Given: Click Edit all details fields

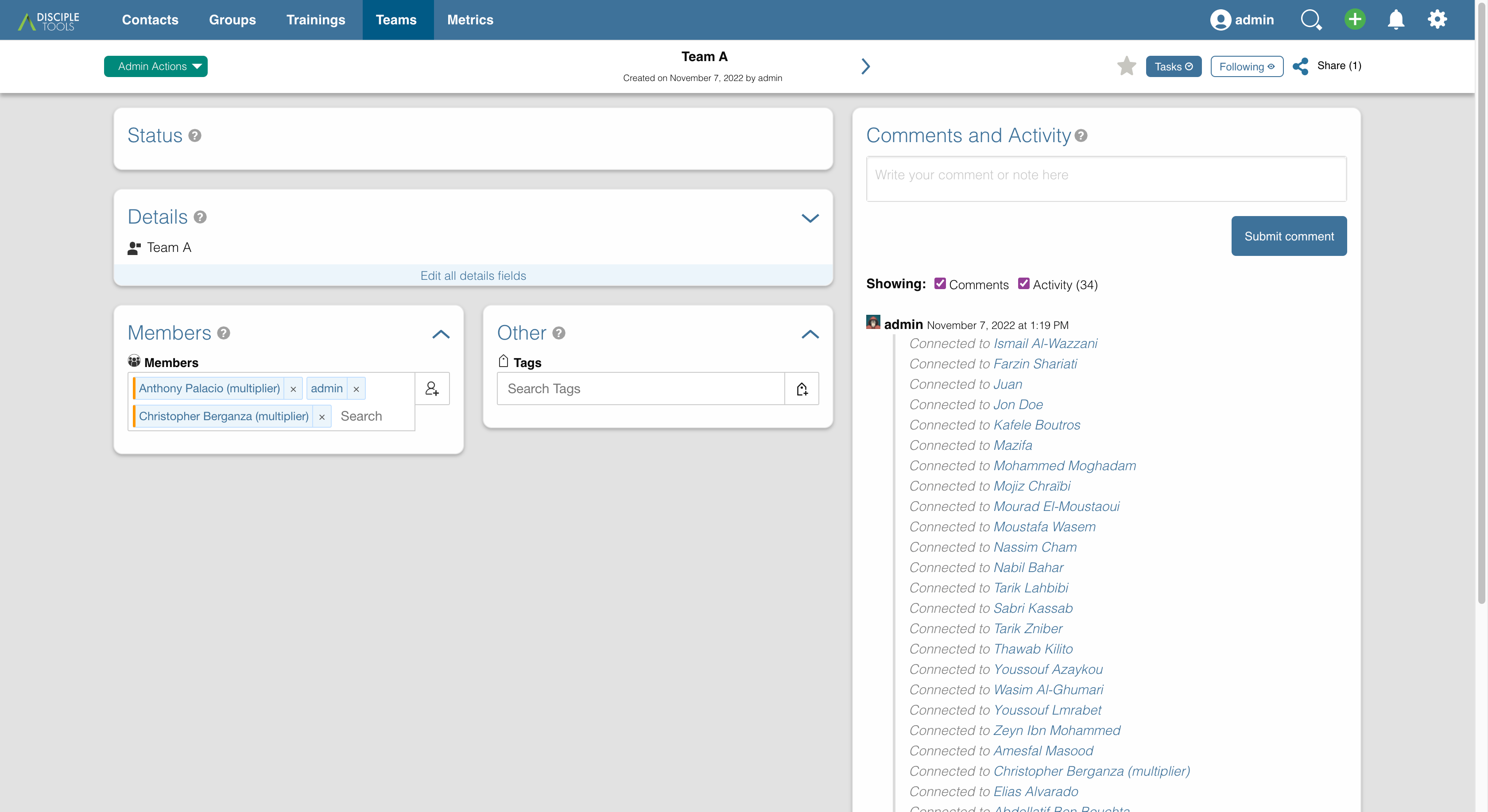Looking at the screenshot, I should [473, 276].
